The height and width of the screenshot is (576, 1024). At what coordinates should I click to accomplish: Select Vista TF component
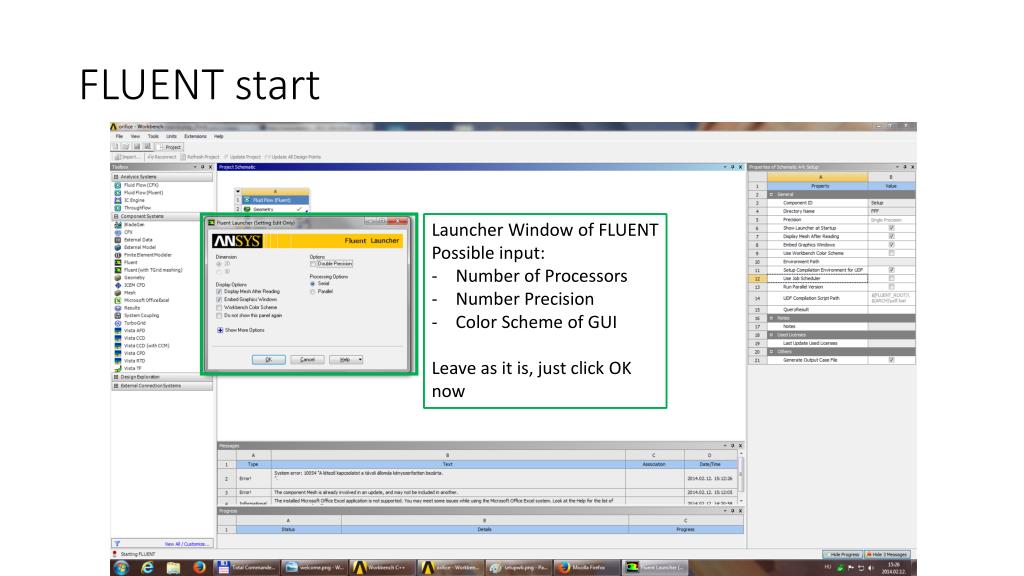[132, 368]
